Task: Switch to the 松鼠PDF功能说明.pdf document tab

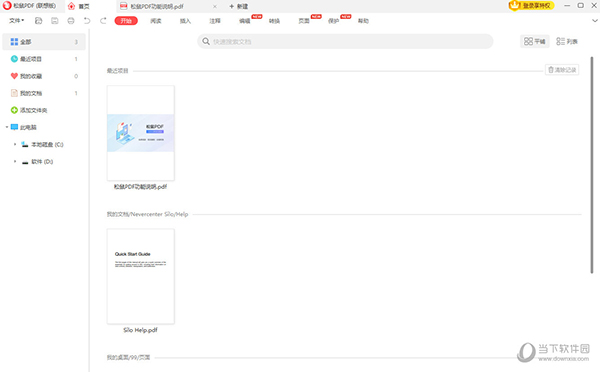Action: pos(157,6)
